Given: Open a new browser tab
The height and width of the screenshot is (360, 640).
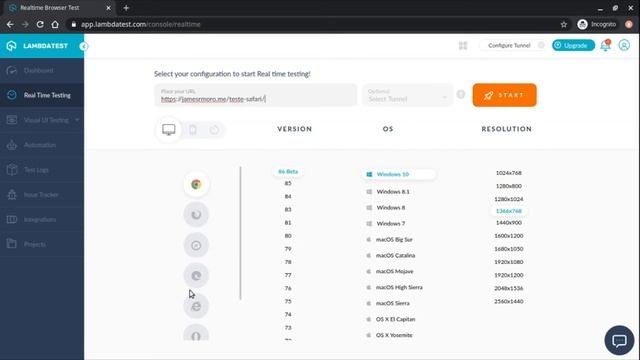Looking at the screenshot, I should [126, 8].
